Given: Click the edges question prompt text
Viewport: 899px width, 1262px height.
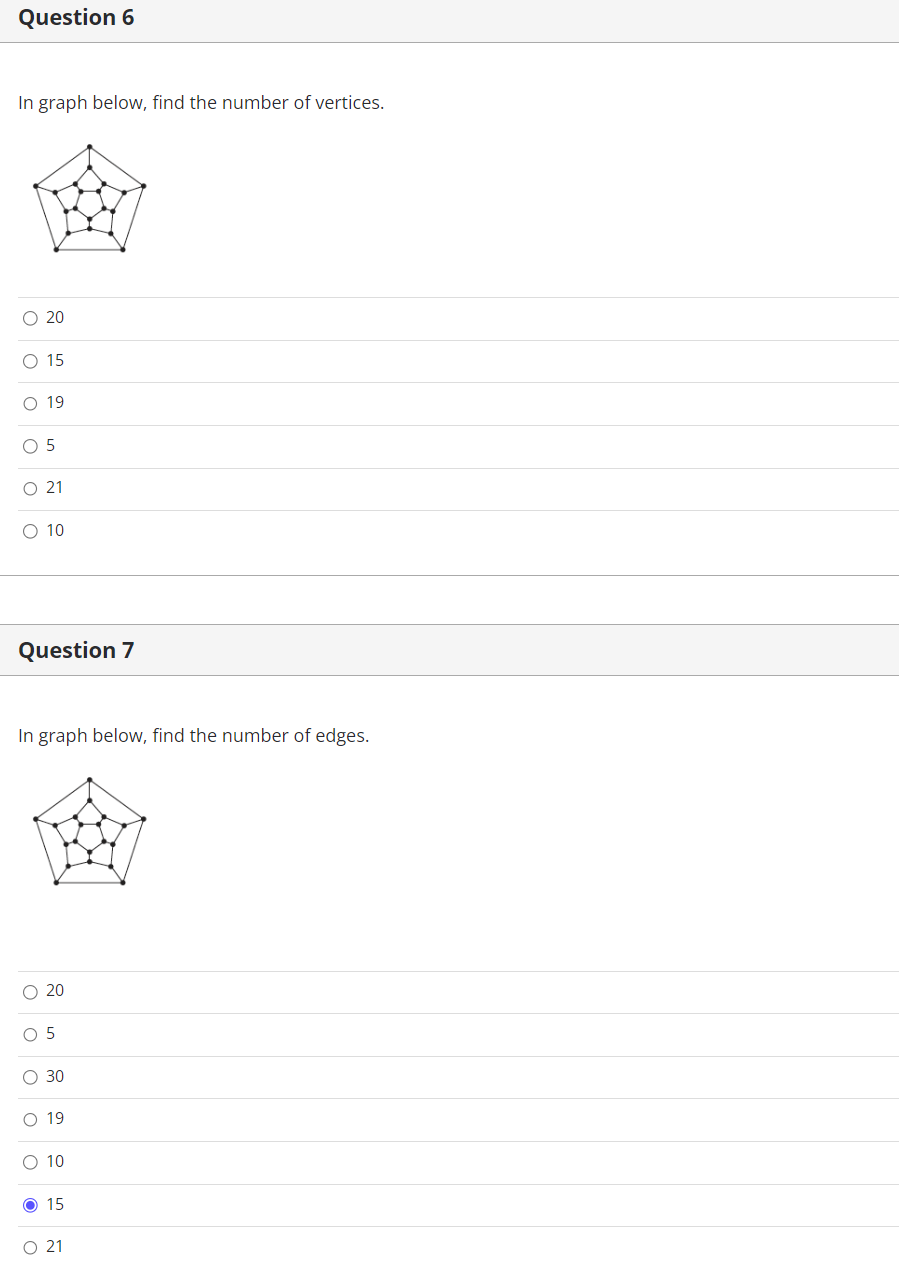Looking at the screenshot, I should [x=193, y=735].
